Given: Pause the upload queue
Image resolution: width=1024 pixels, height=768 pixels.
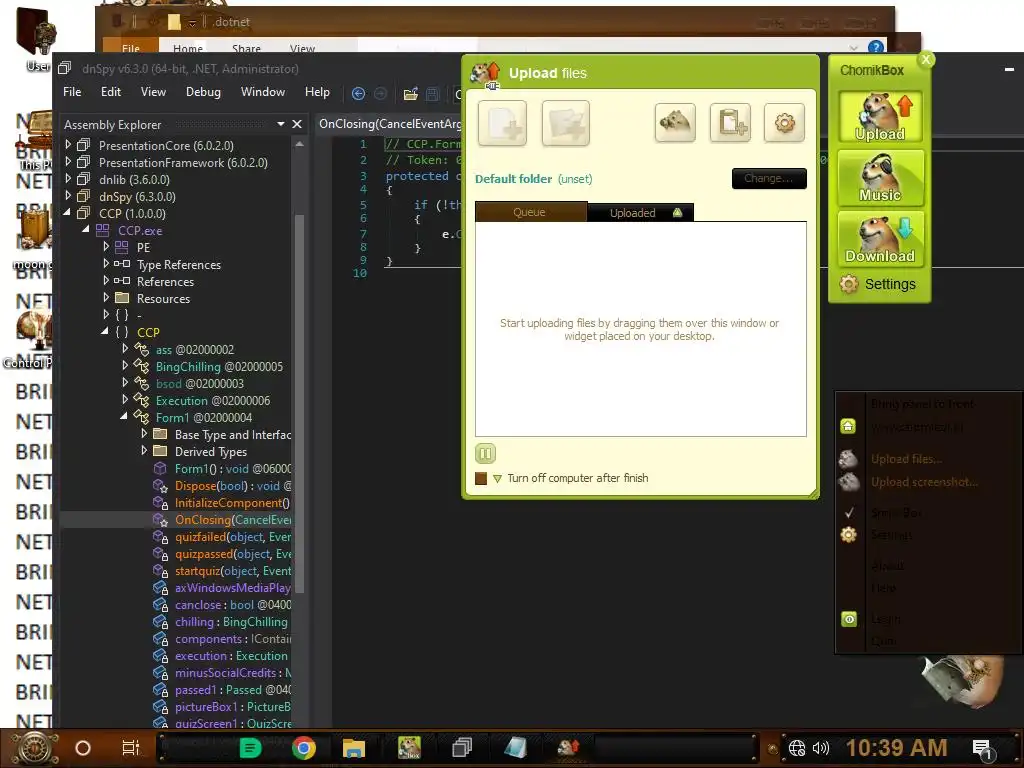Looking at the screenshot, I should [x=485, y=453].
